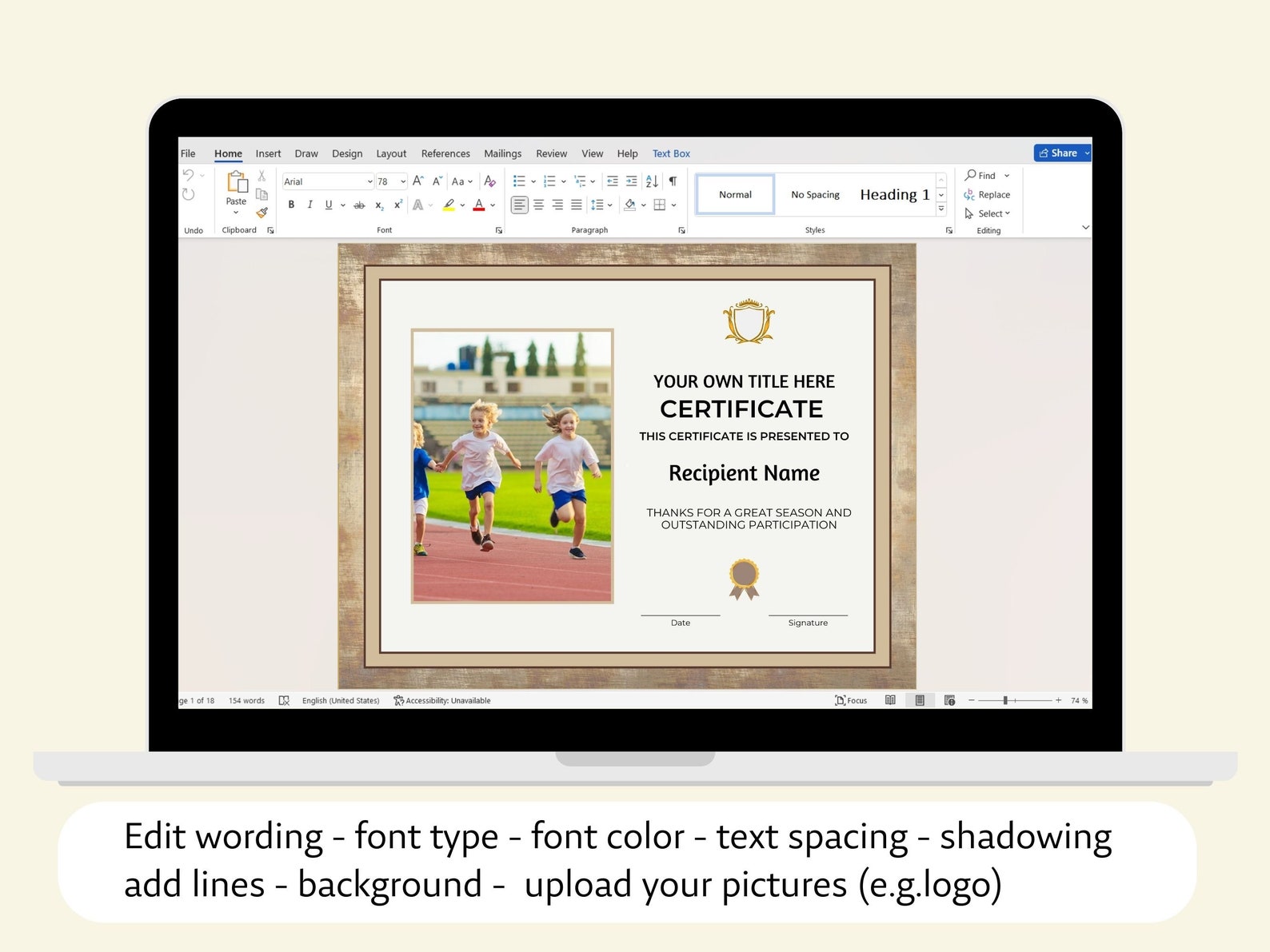Switch to Web Layout view icon
The width and height of the screenshot is (1270, 952).
(949, 700)
